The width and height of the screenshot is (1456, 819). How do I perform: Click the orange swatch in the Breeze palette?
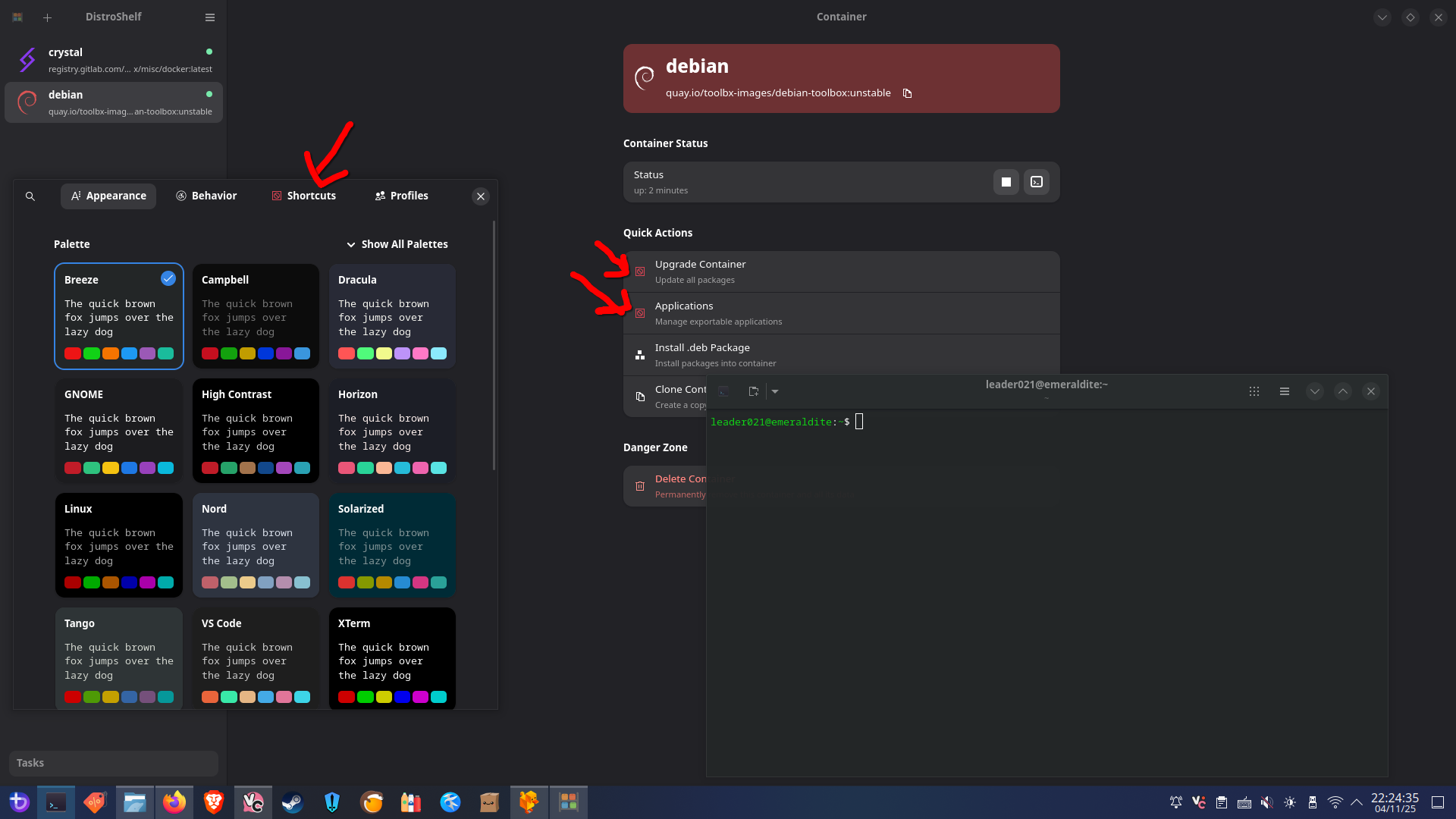click(x=110, y=353)
